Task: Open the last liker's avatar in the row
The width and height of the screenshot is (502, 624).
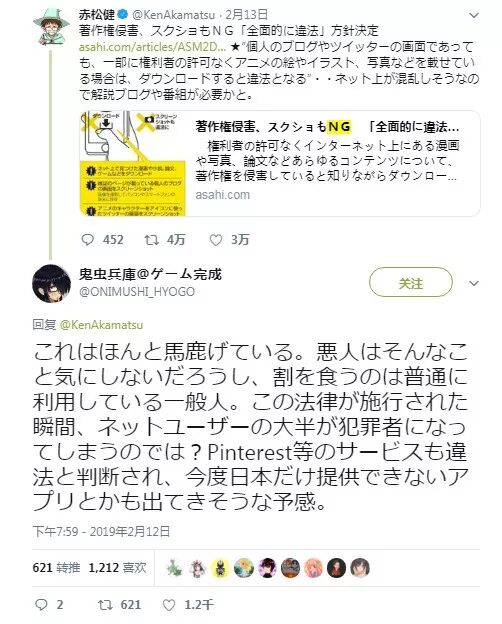Action: 360,568
